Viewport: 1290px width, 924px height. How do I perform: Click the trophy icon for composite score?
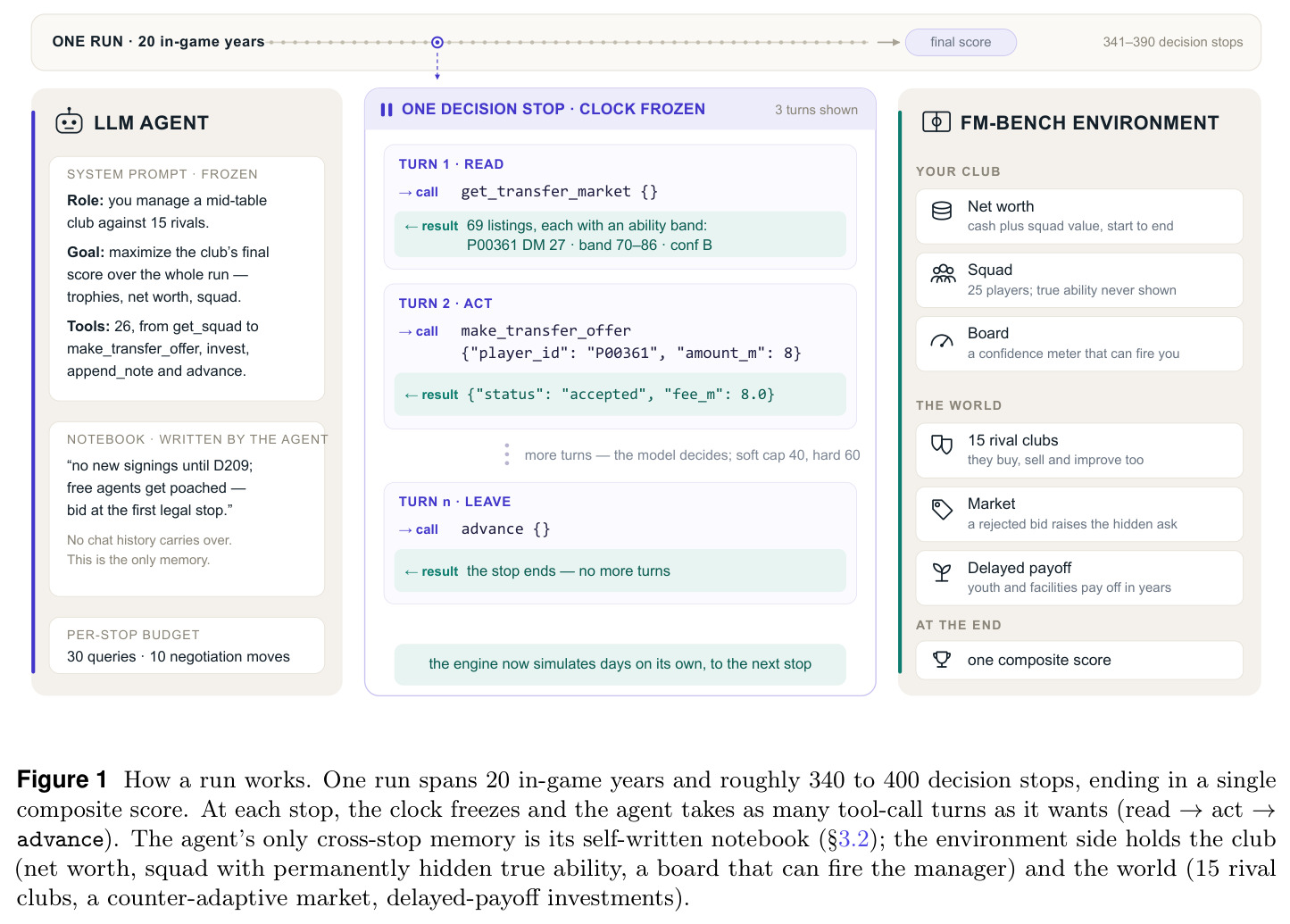[942, 660]
